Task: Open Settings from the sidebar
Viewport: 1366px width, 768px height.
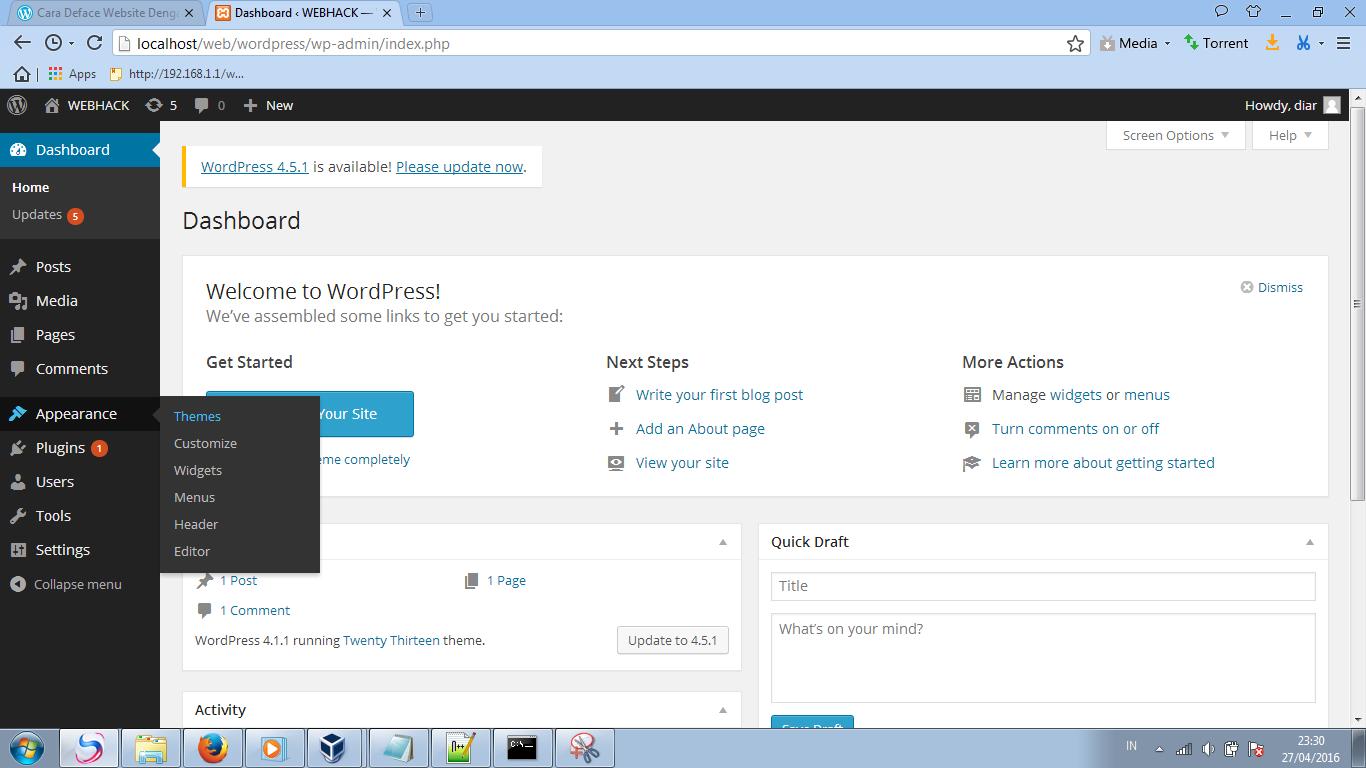Action: click(x=62, y=549)
